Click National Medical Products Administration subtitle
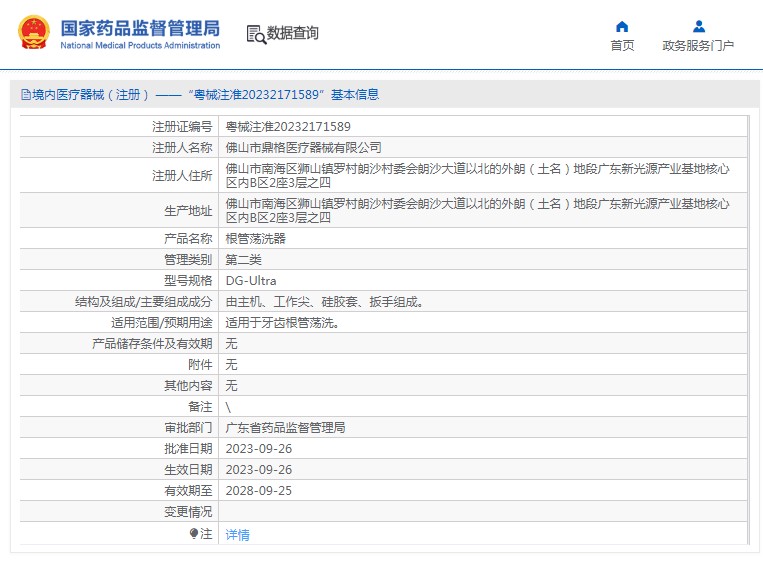Image resolution: width=763 pixels, height=570 pixels. (x=140, y=46)
